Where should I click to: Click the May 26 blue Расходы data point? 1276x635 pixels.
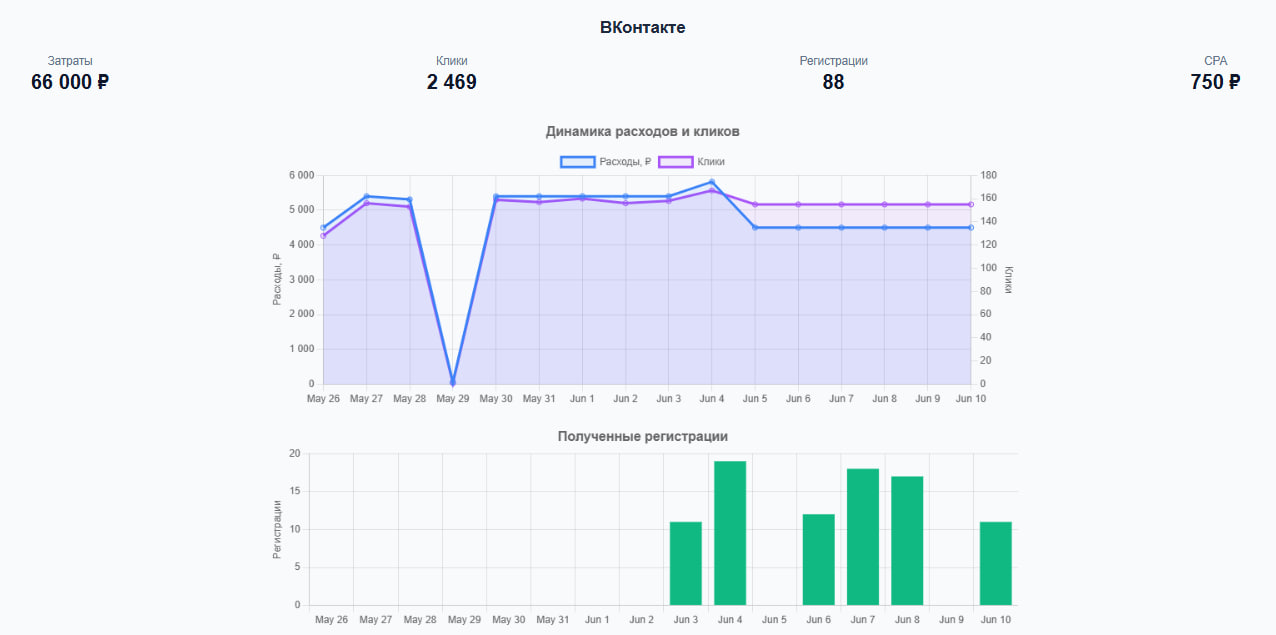click(x=323, y=228)
